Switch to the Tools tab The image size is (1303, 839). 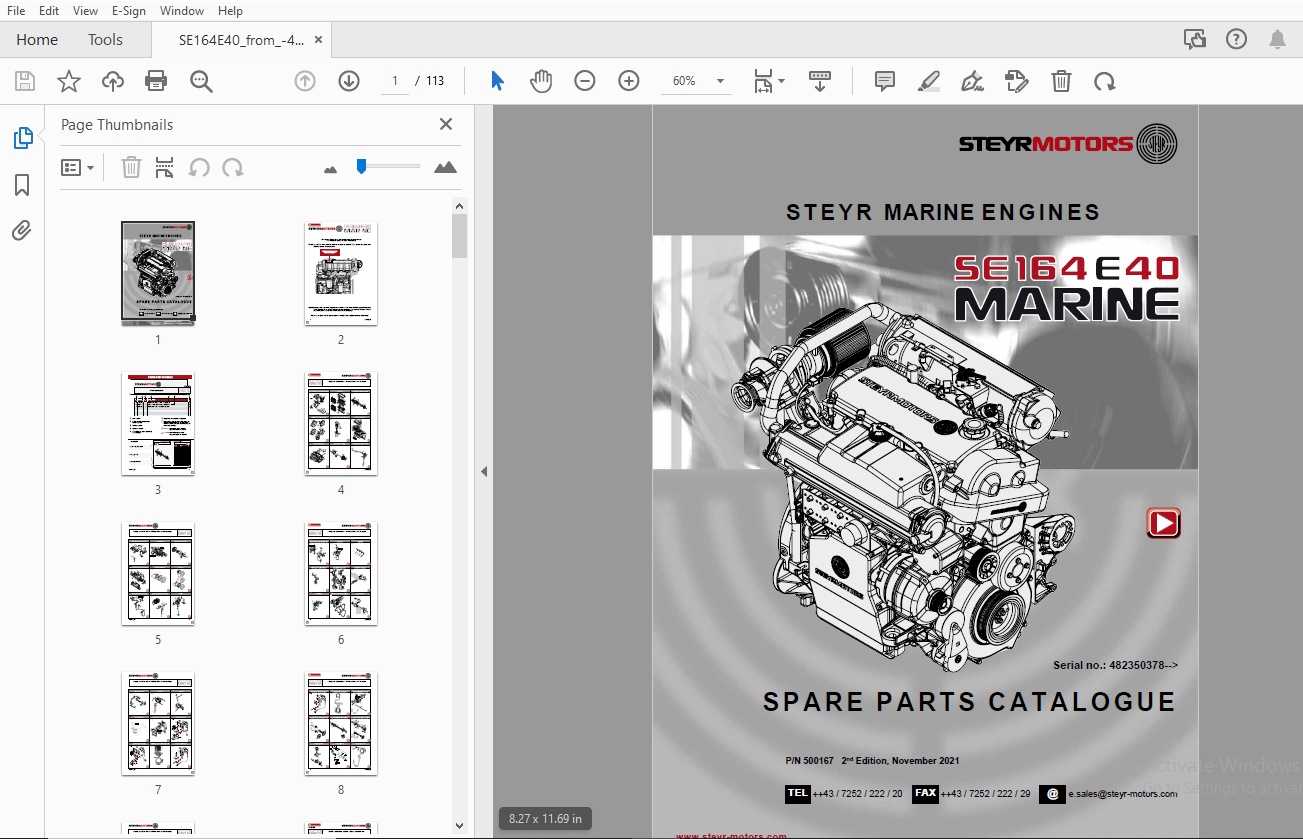(x=105, y=40)
